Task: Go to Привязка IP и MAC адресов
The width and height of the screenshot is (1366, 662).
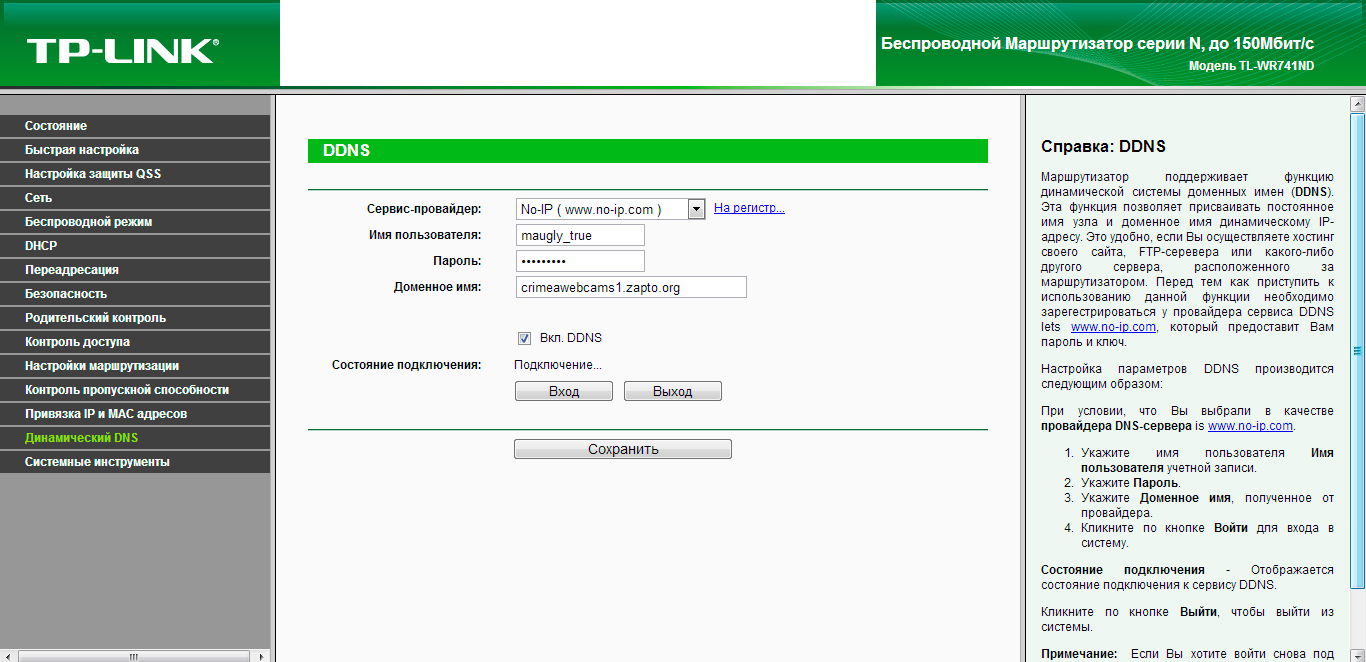Action: pyautogui.click(x=135, y=414)
